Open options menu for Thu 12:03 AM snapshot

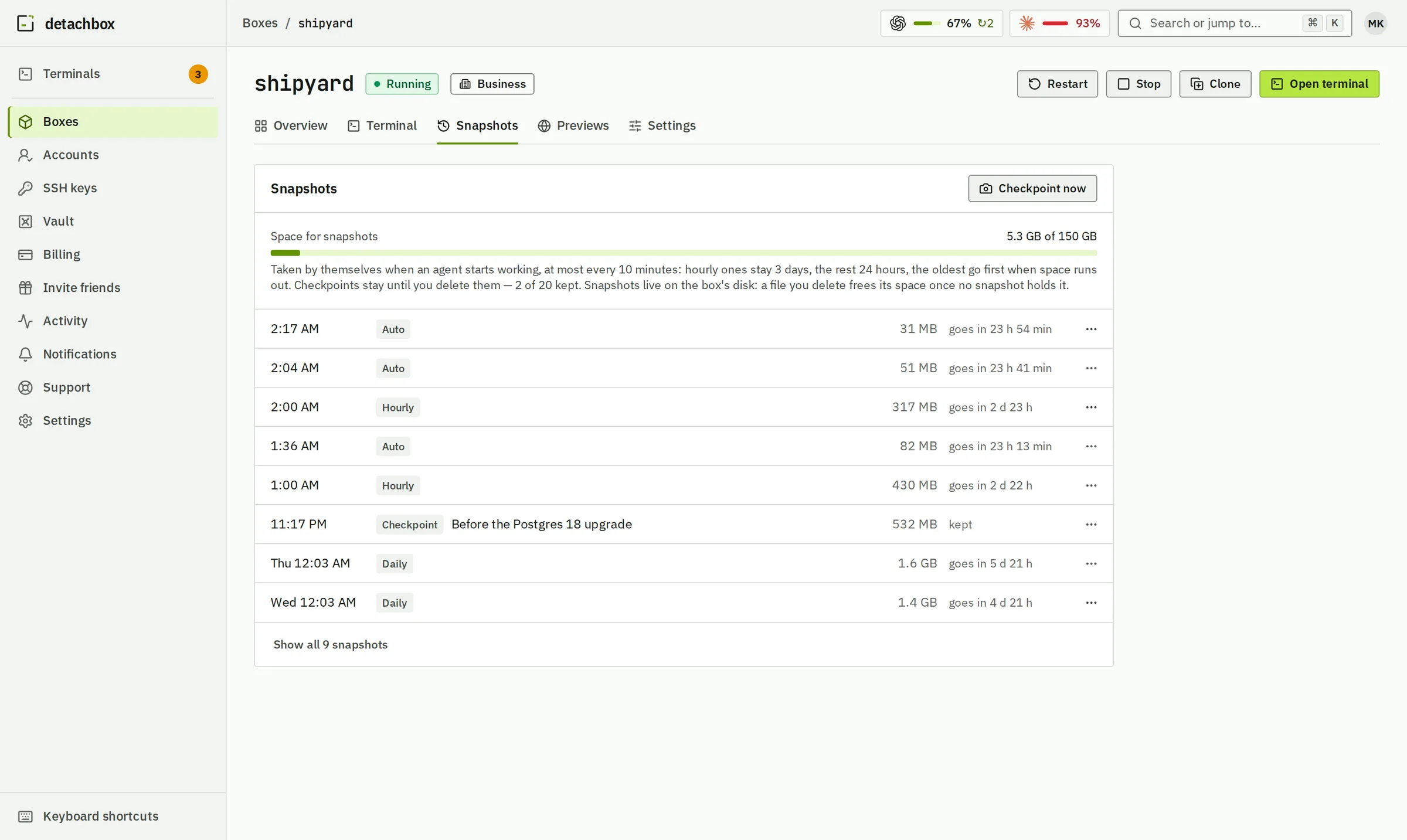(x=1091, y=563)
